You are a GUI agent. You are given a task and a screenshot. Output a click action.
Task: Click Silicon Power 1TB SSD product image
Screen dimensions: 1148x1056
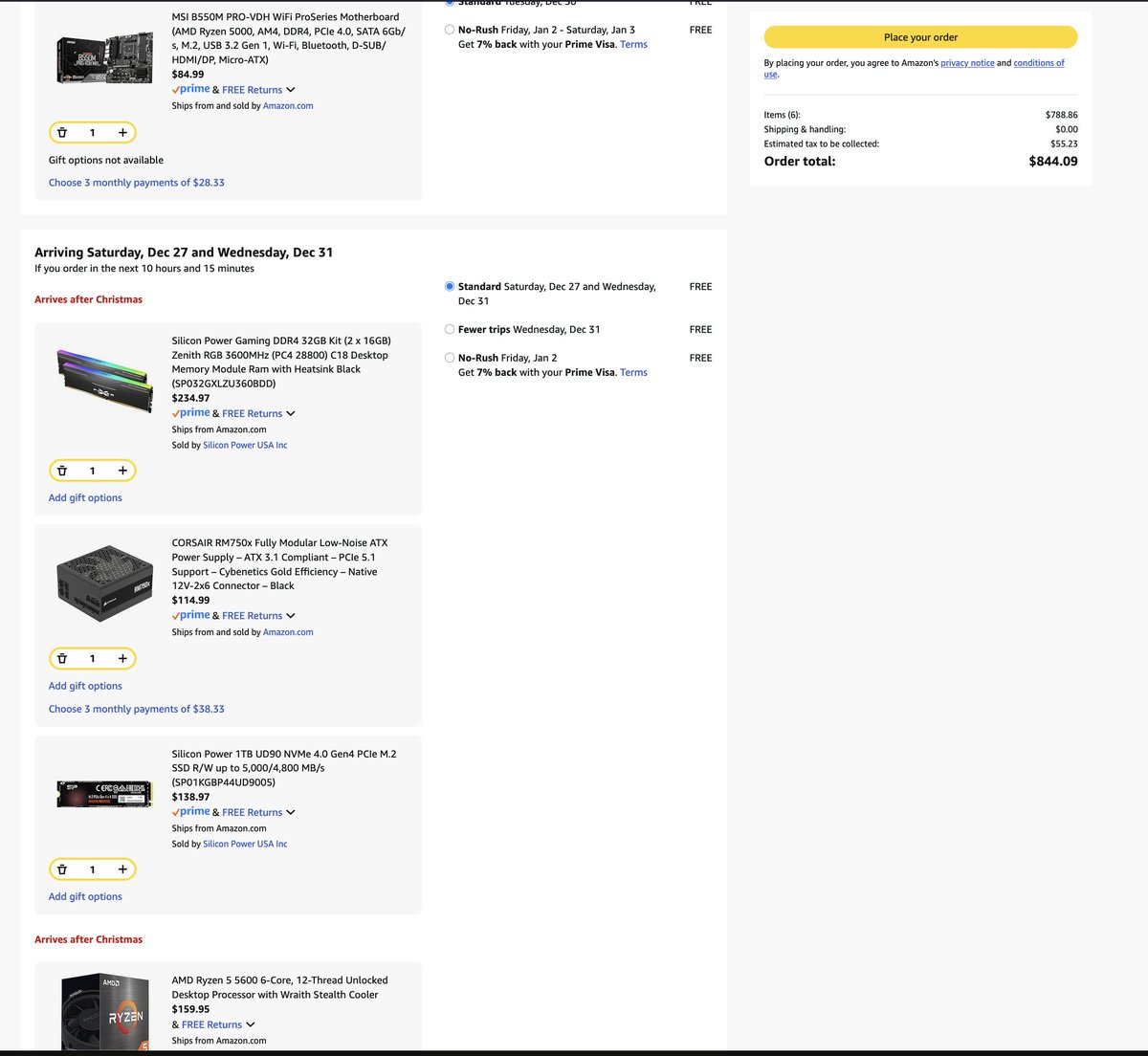[104, 793]
